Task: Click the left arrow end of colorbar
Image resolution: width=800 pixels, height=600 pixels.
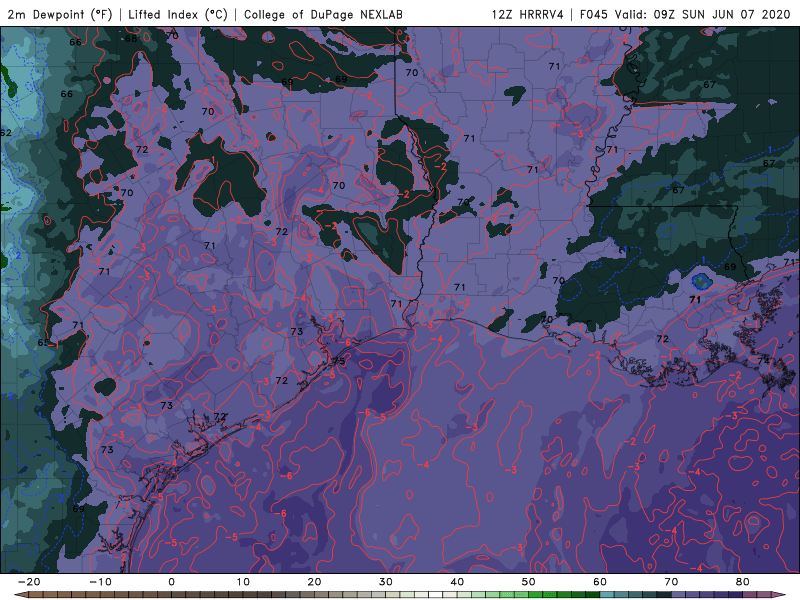Action: 21,595
